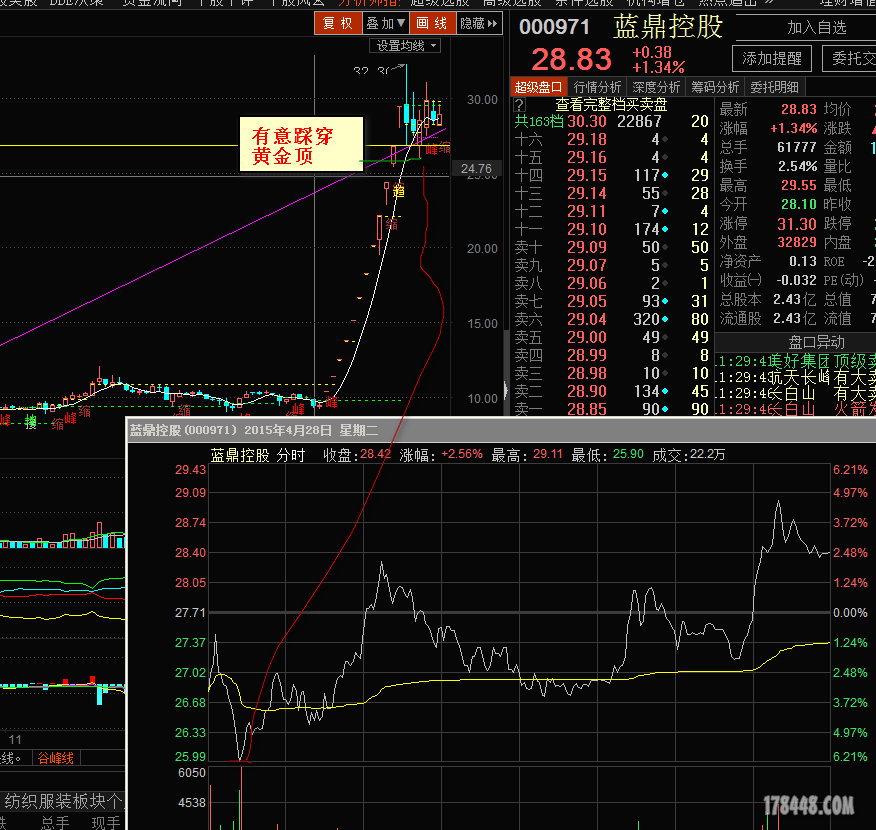Screen dimensions: 876x830
Task: Collapse the side panel with the divider arrow
Action: coord(506,390)
